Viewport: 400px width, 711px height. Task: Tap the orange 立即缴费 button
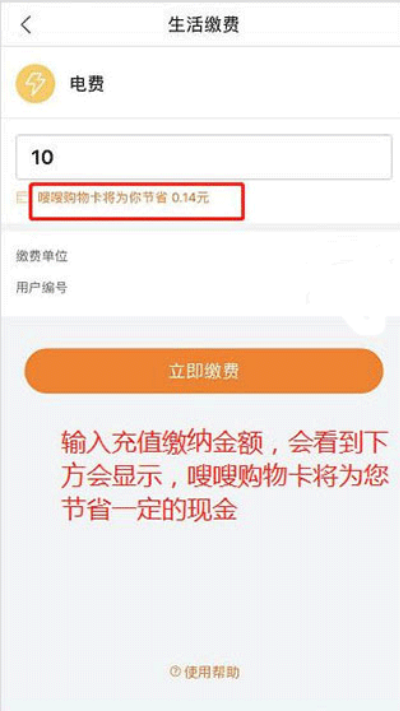(x=204, y=371)
